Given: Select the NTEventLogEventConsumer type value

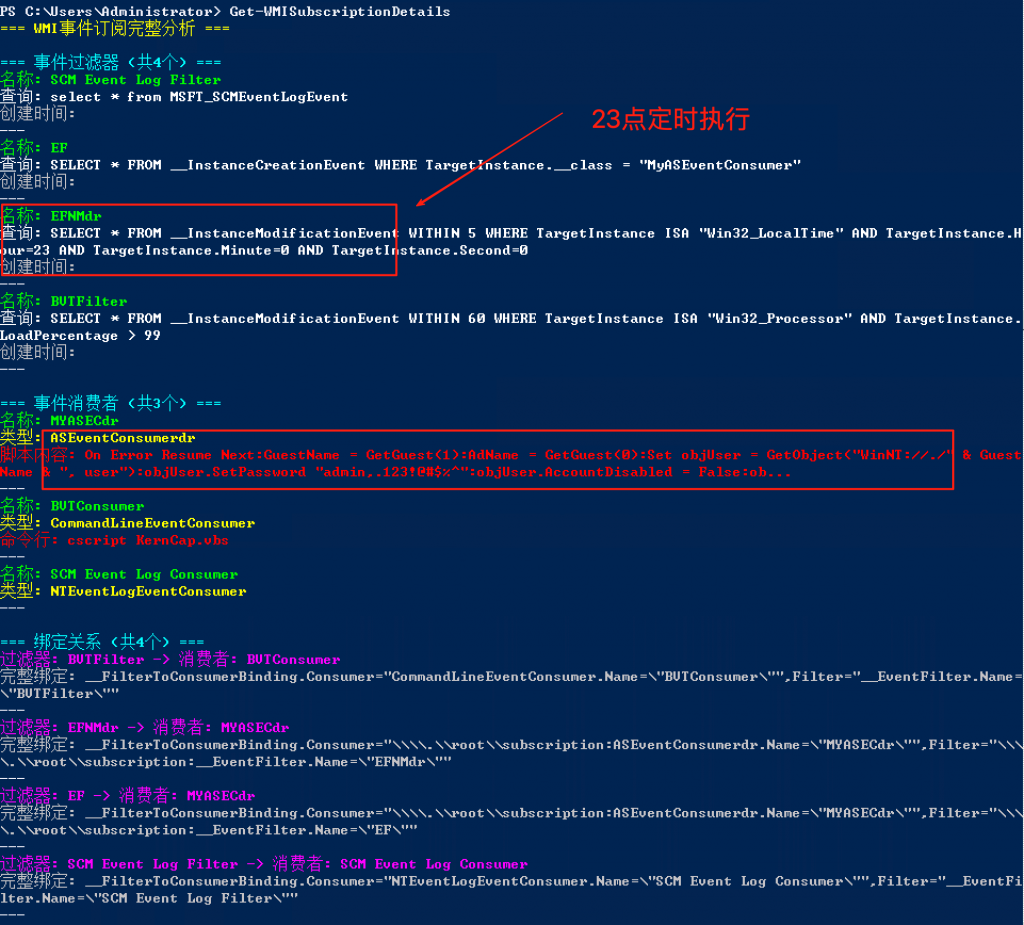Looking at the screenshot, I should [148, 591].
